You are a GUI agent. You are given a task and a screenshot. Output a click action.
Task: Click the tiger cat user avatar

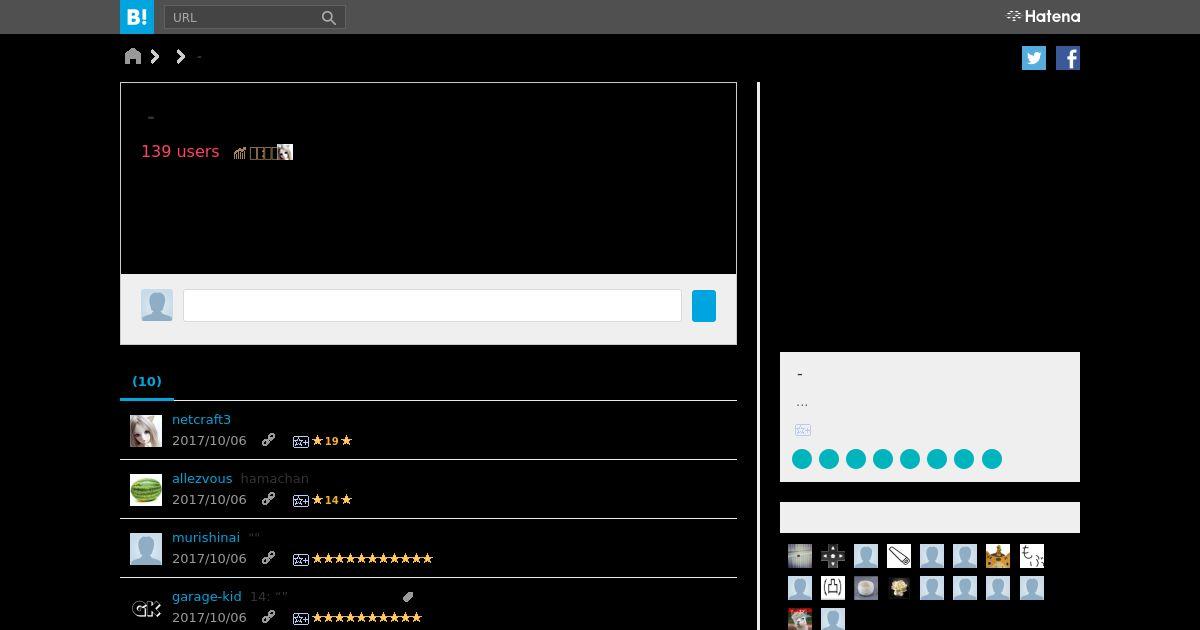tap(998, 556)
